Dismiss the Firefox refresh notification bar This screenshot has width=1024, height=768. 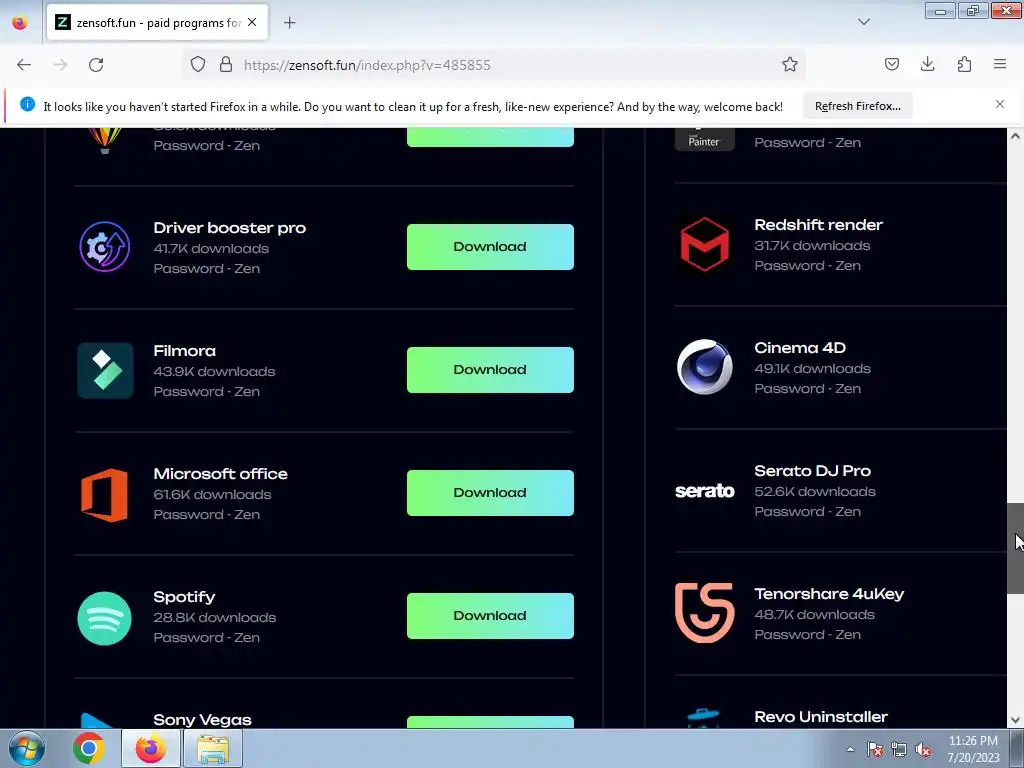(x=1000, y=104)
